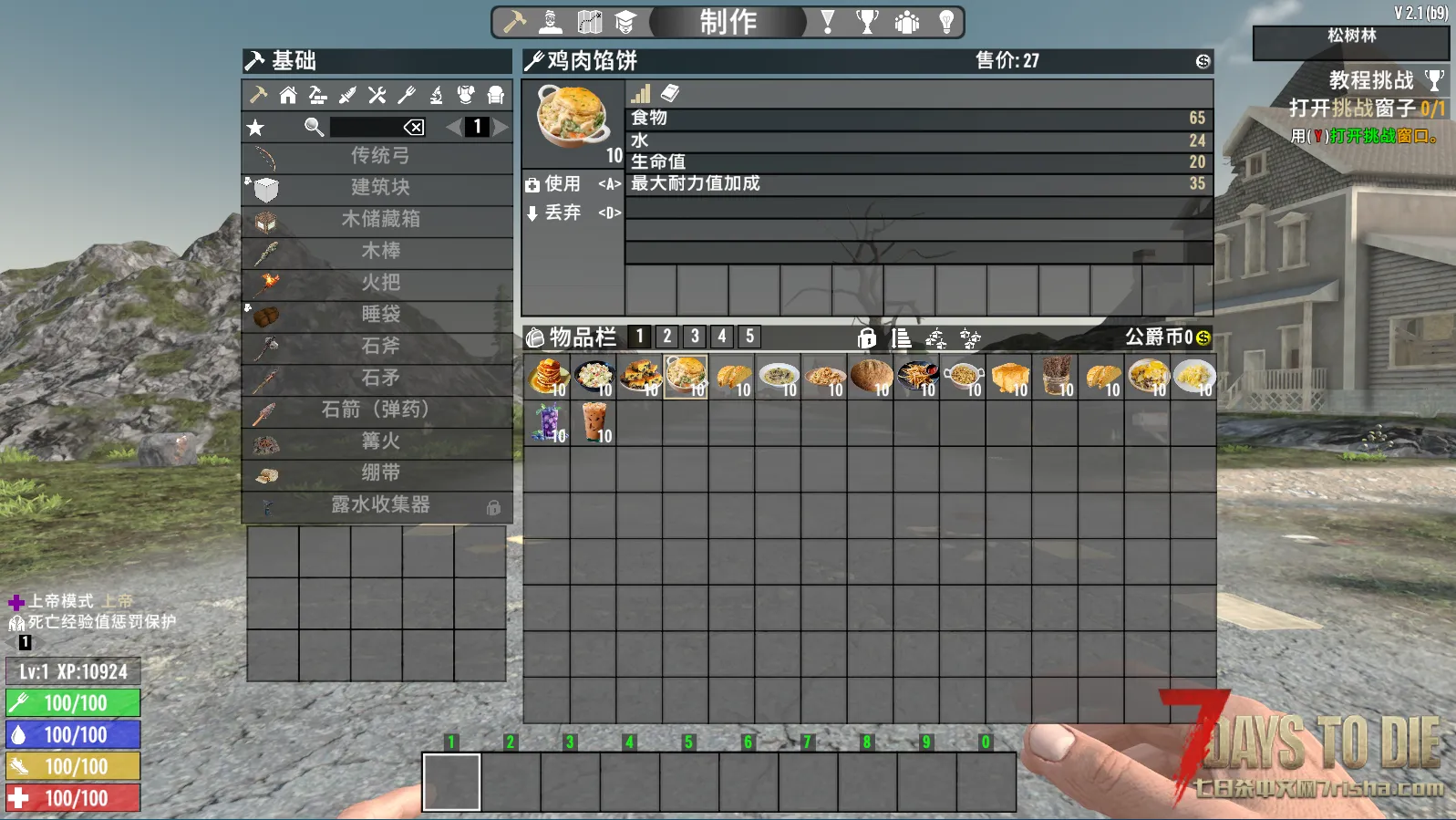
Task: Select the syringe medical recipe category
Action: coord(347,95)
